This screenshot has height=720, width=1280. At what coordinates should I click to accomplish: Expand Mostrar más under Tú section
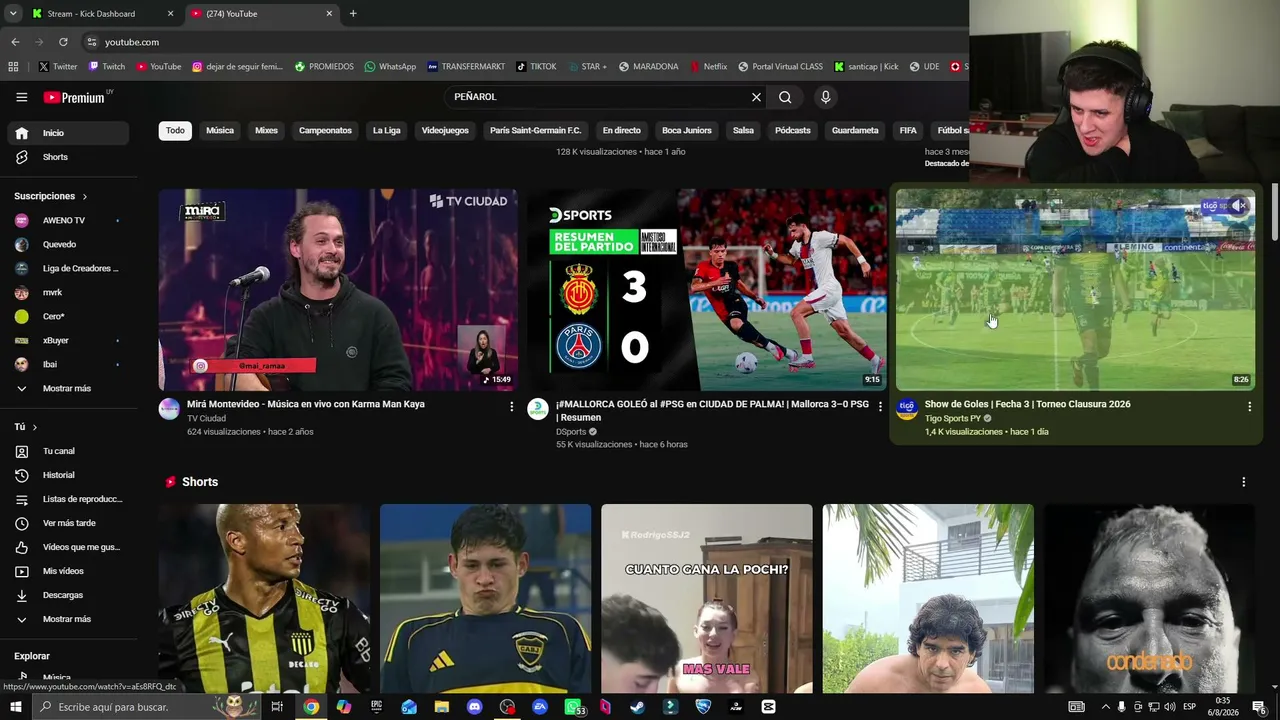pos(68,619)
